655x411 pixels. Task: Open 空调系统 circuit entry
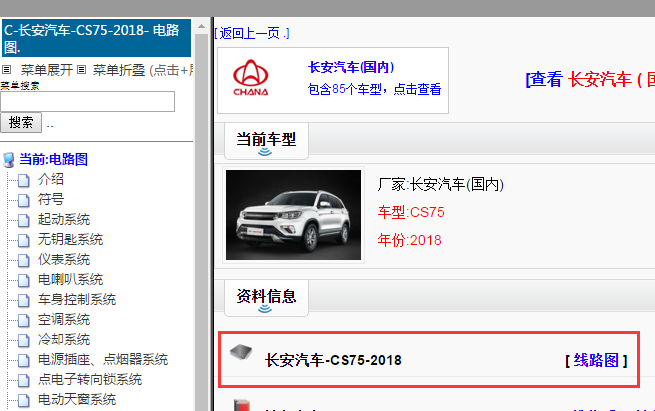pos(64,320)
